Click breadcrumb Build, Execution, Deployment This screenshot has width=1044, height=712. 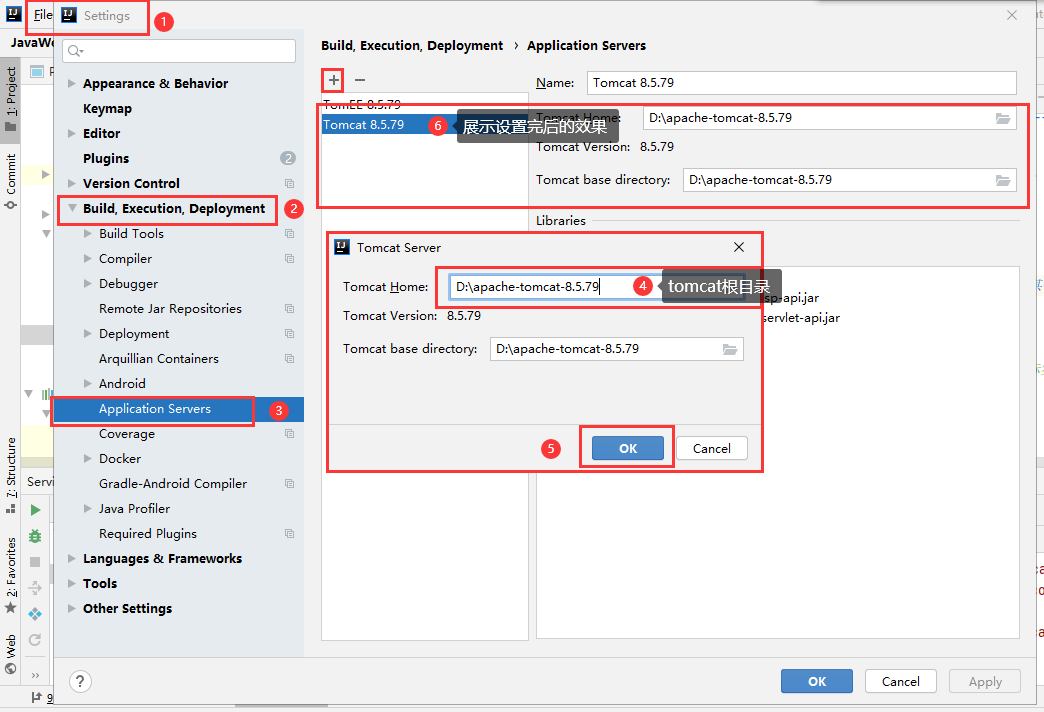click(x=412, y=45)
